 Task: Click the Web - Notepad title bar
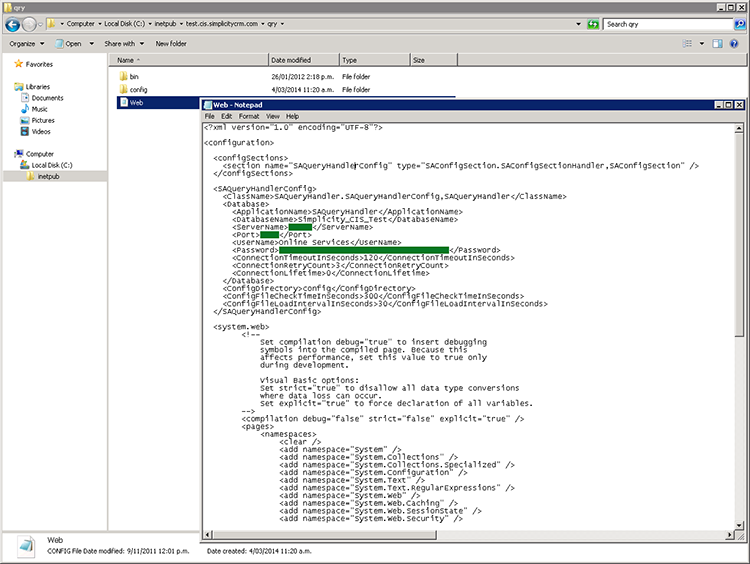[457, 105]
